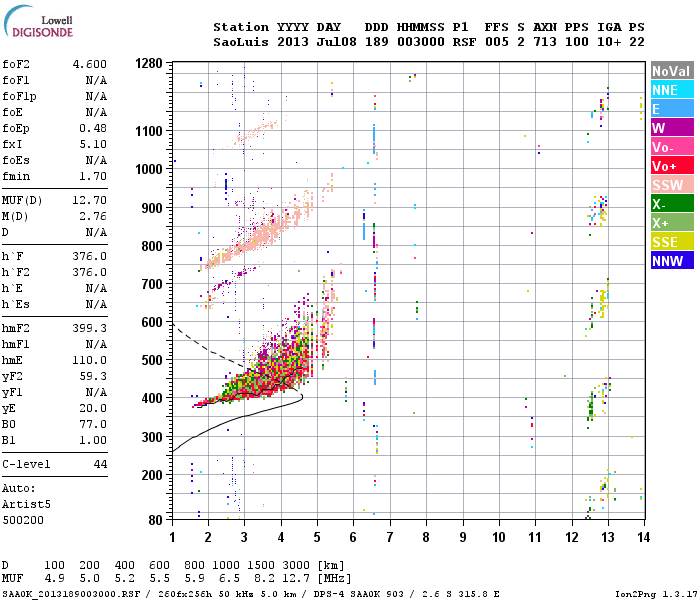700x600 pixels.
Task: Select the E blue legend swatch
Action: 672,108
